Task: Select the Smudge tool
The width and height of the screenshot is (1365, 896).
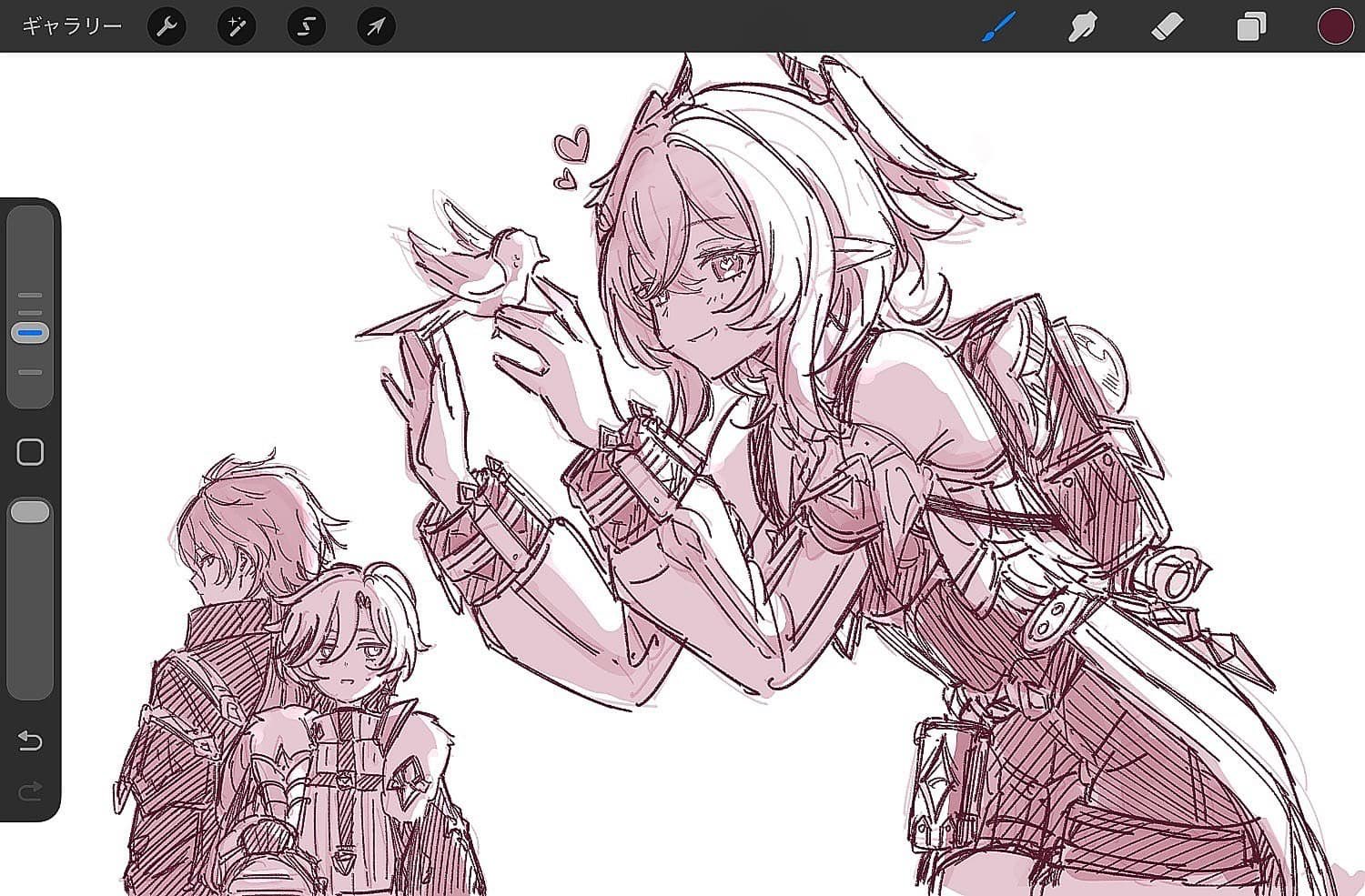Action: 1082,26
